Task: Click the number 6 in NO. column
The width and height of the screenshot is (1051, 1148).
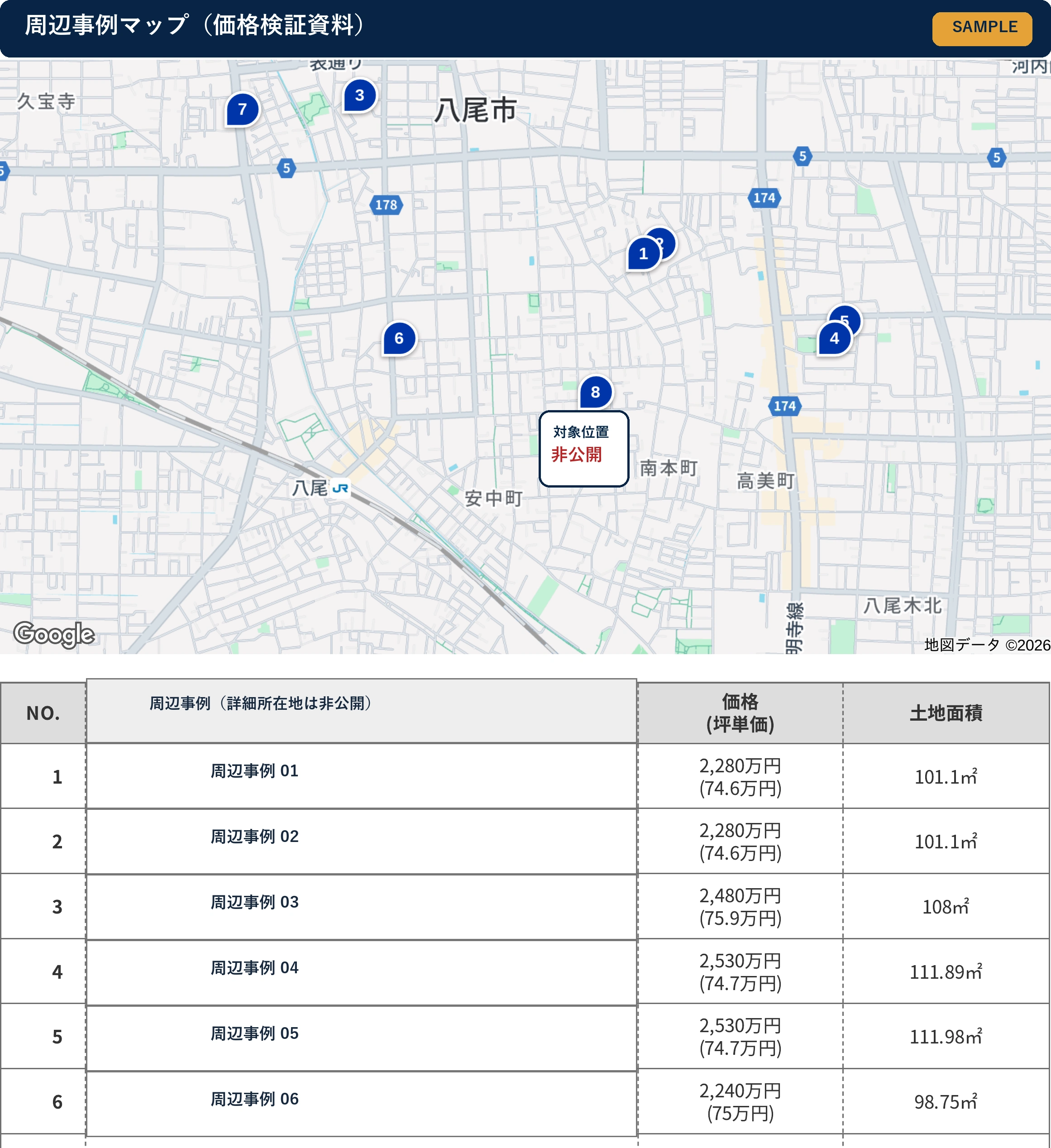Action: pos(57,1102)
